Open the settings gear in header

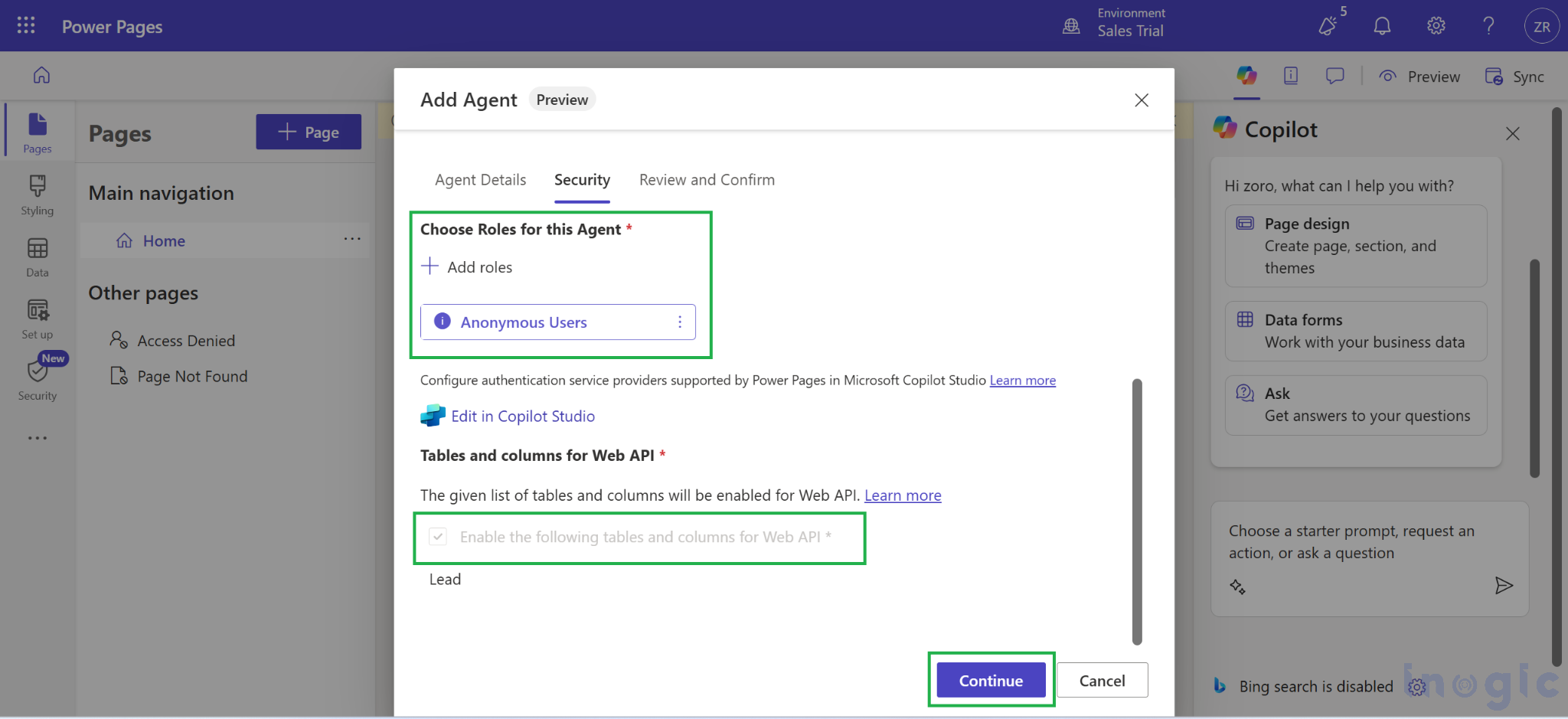pyautogui.click(x=1436, y=26)
